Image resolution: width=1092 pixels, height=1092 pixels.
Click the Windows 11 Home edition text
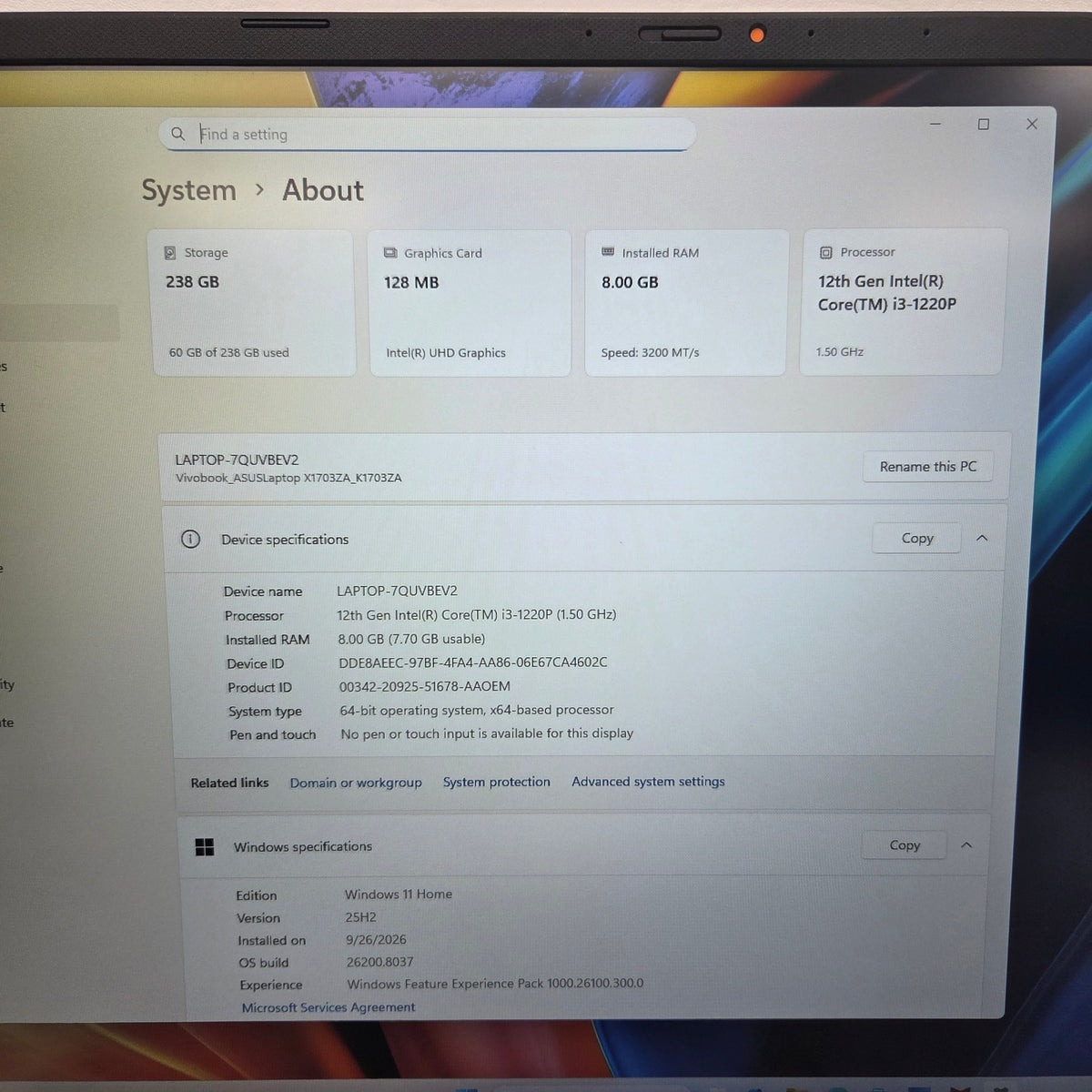[x=399, y=895]
